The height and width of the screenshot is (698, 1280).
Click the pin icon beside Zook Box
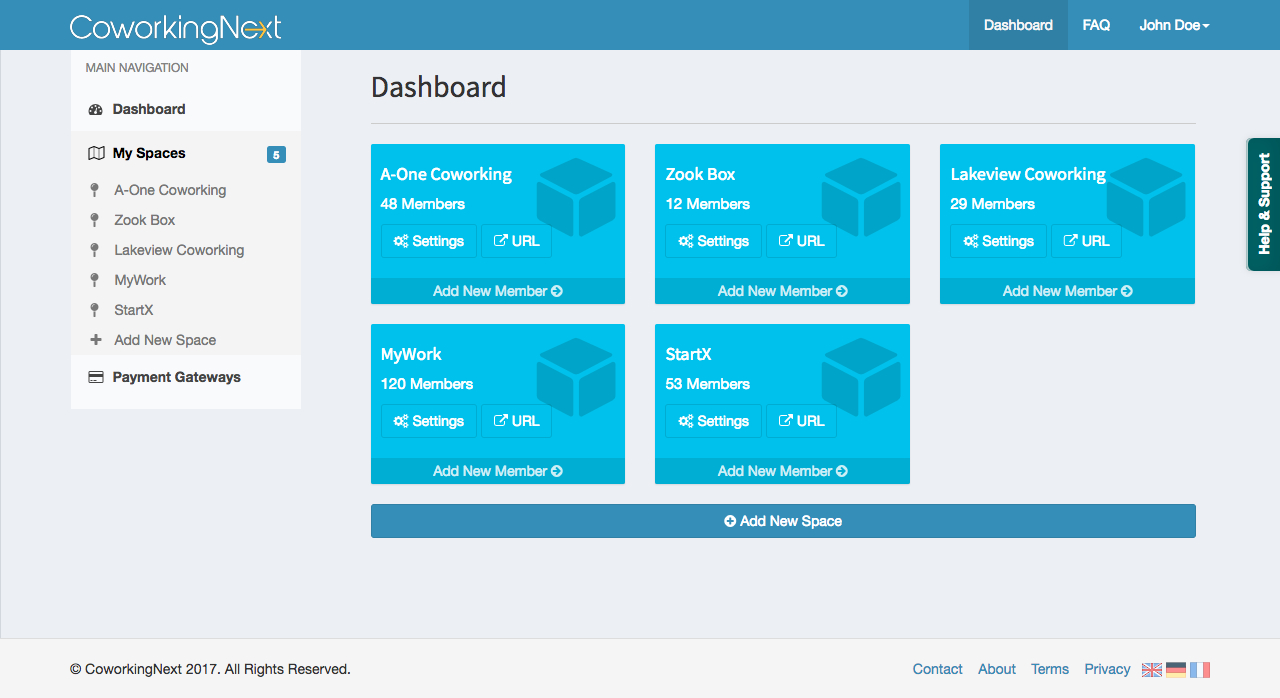pos(95,220)
